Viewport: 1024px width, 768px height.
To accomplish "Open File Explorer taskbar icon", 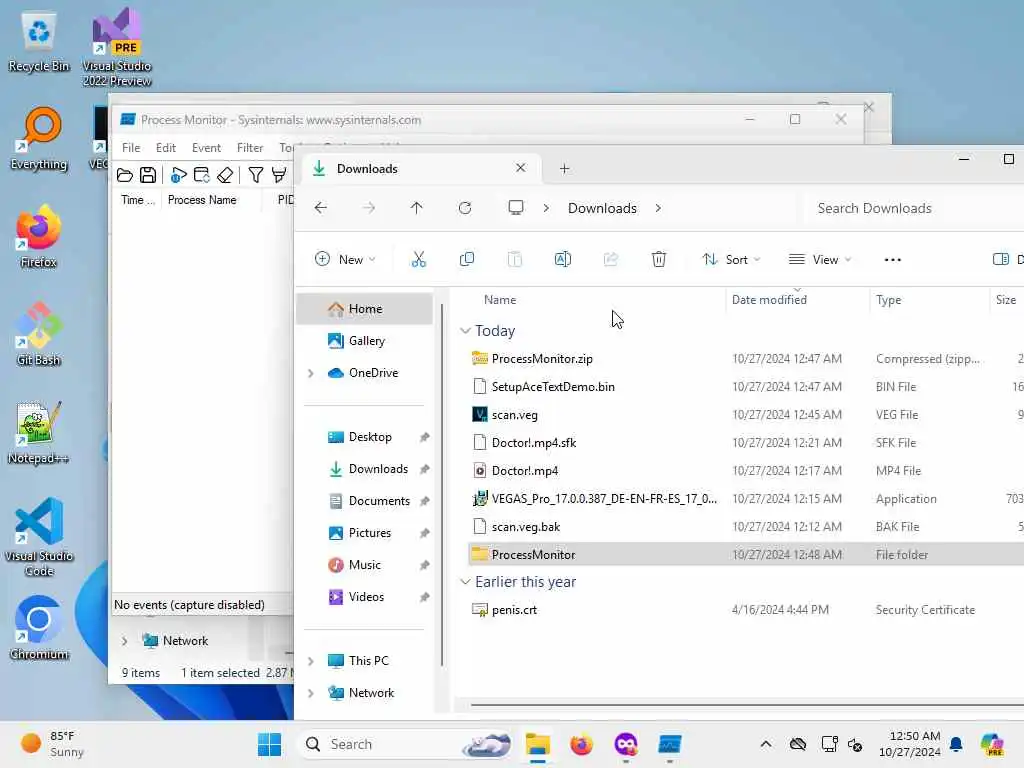I will point(537,744).
